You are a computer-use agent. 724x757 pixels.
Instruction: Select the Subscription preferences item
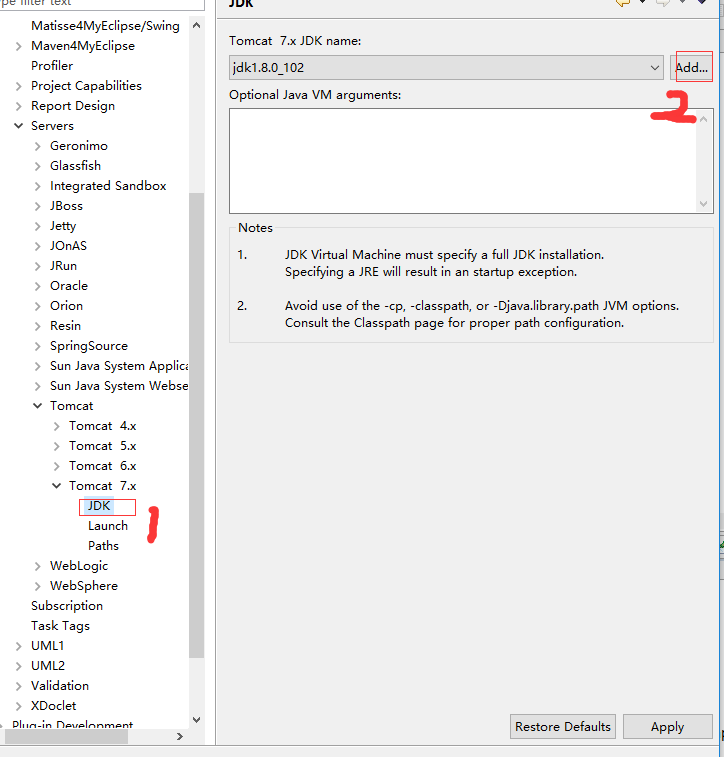point(67,605)
